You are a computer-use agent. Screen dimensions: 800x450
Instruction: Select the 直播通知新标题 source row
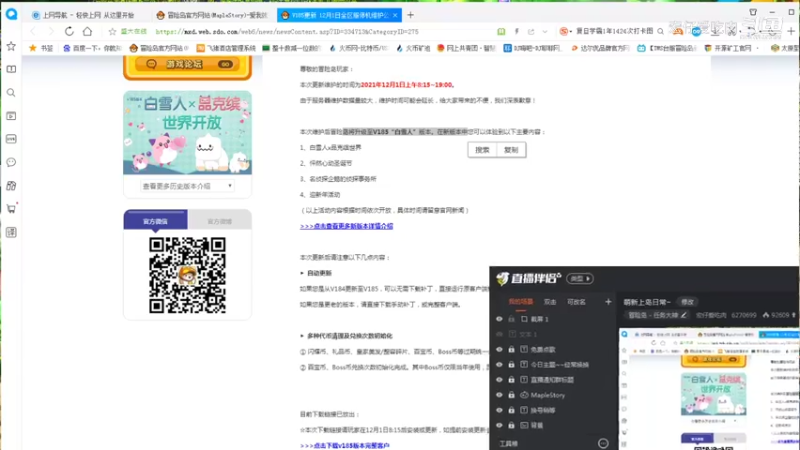pyautogui.click(x=553, y=380)
